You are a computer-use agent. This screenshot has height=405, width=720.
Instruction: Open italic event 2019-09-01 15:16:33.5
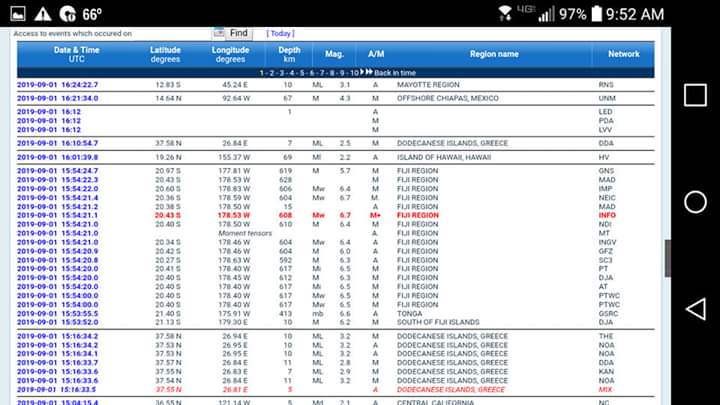[56, 390]
